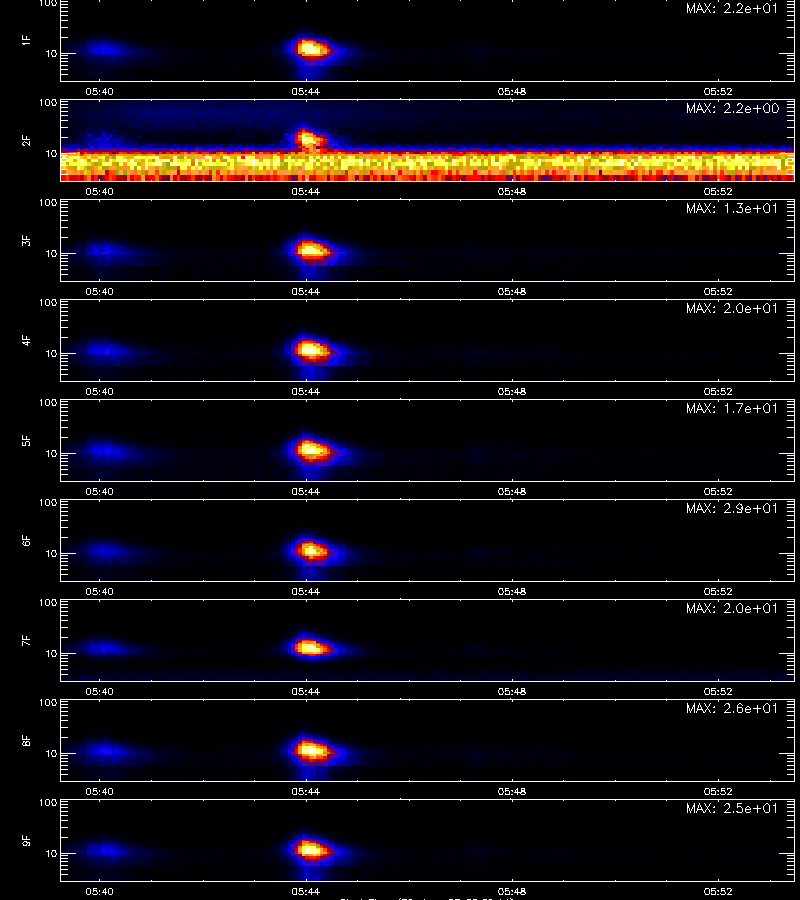This screenshot has height=900, width=800.
Task: Click the 7F axis label
Action: pos(26,640)
